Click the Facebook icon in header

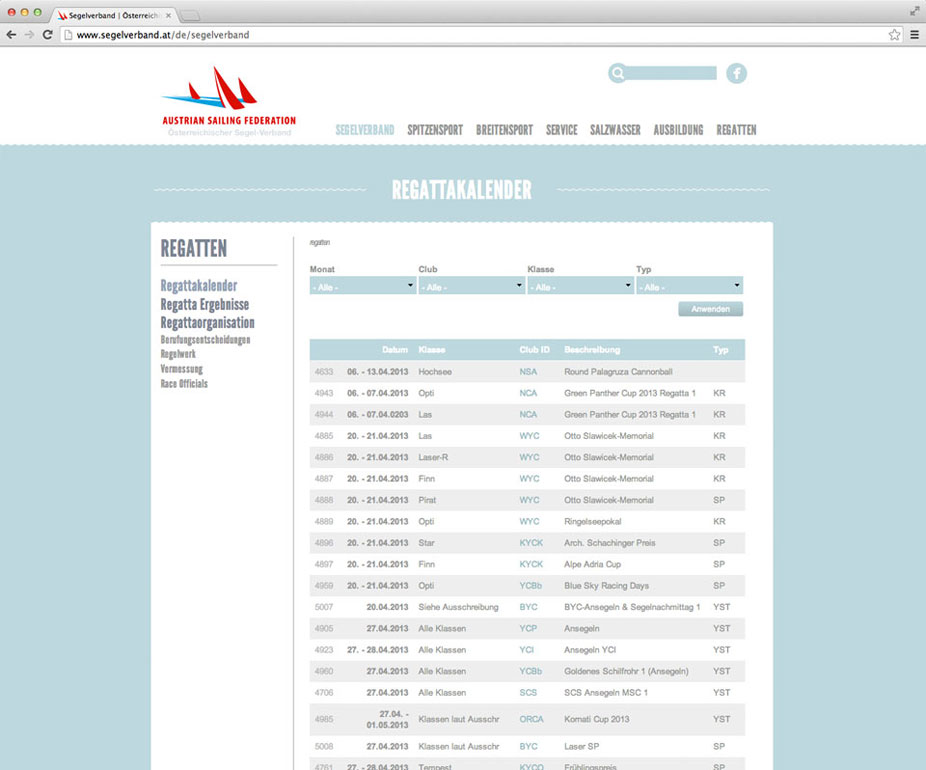pos(736,73)
